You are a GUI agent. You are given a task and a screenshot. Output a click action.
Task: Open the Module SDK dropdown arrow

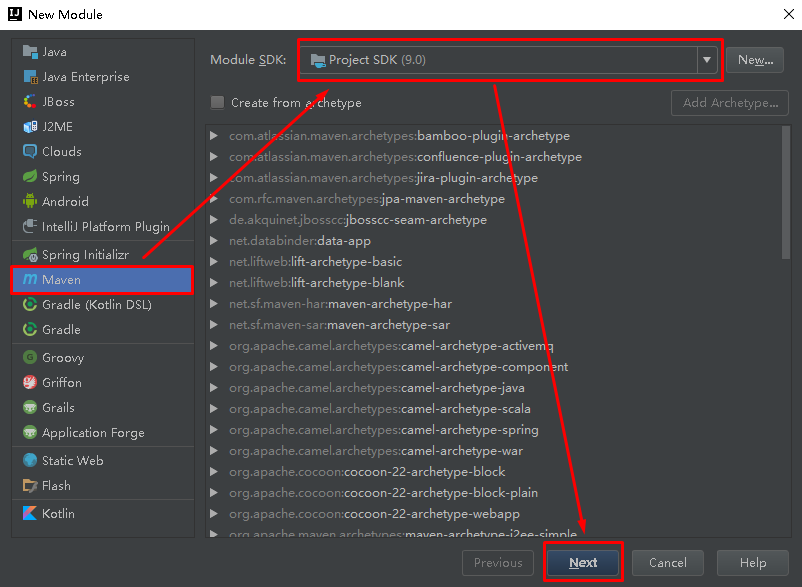point(706,60)
